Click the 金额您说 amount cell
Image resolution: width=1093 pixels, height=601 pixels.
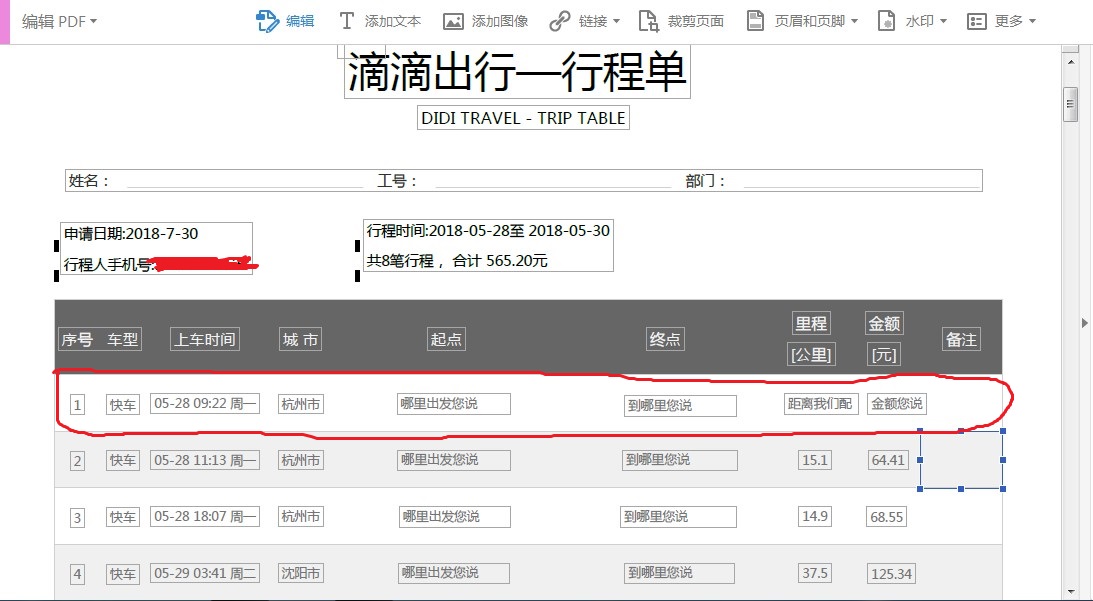896,404
